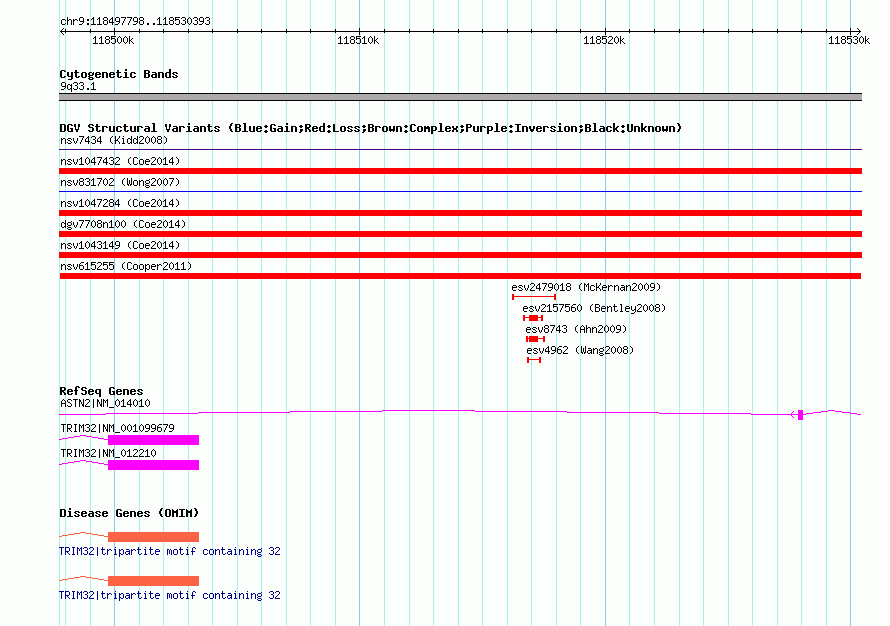Click the Cytogenetic Bands track title

tap(119, 74)
